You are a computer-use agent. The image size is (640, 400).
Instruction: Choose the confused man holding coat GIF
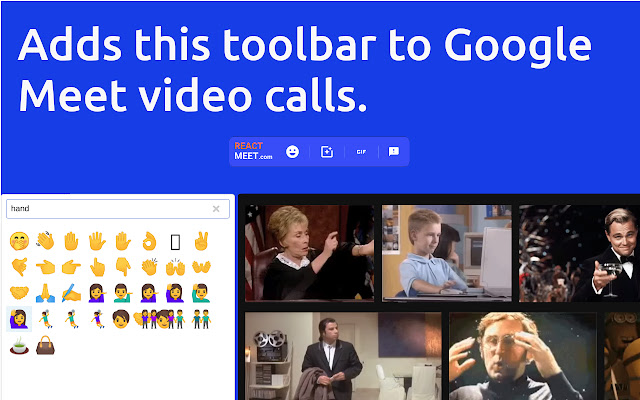[x=343, y=356]
